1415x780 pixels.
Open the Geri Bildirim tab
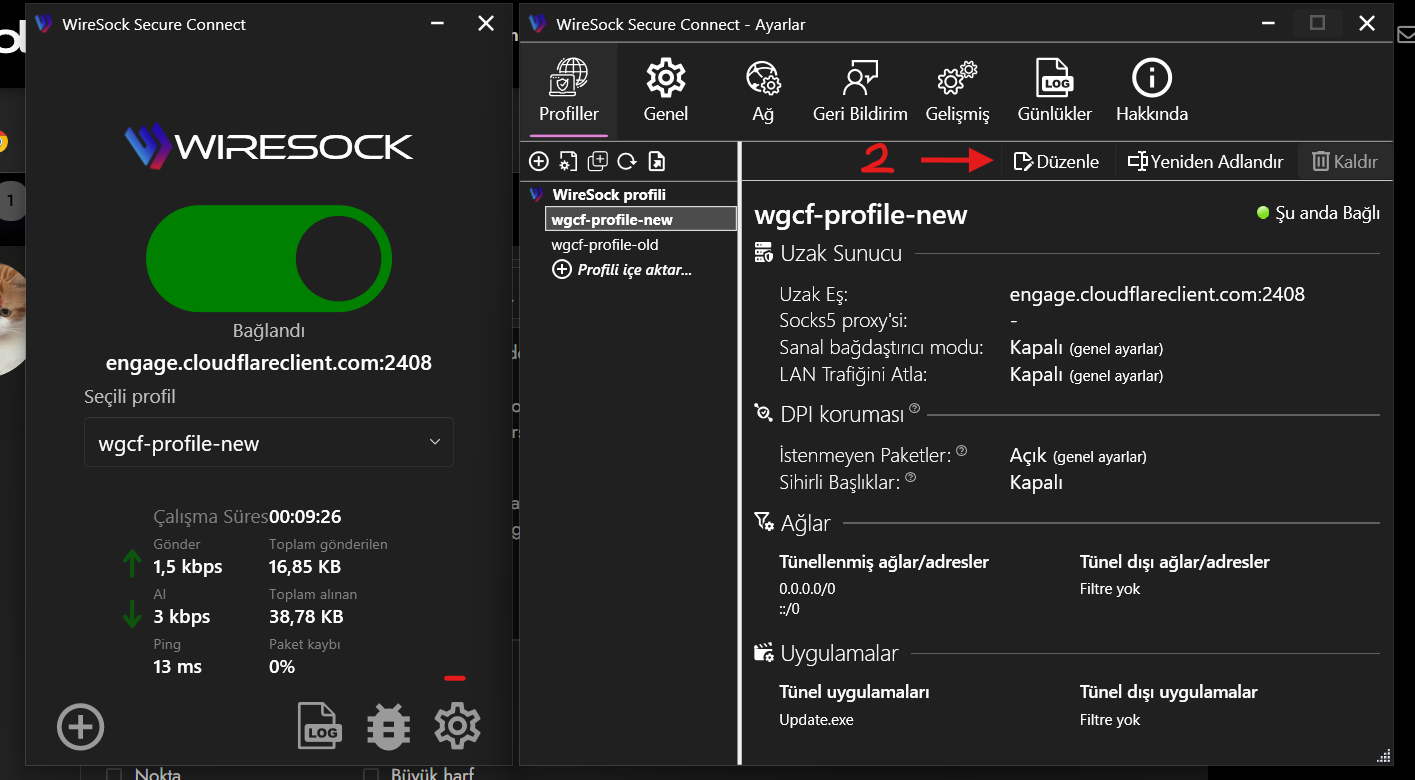[x=860, y=91]
